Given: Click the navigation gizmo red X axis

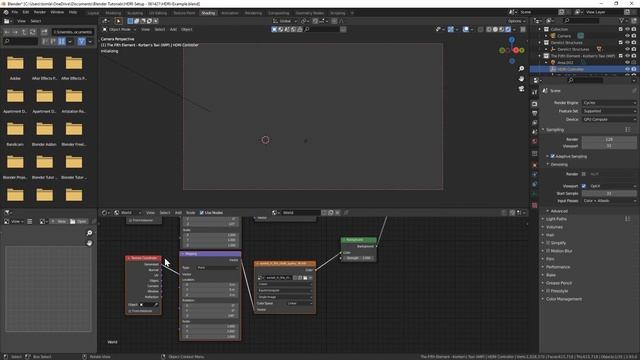Looking at the screenshot, I should (x=516, y=50).
